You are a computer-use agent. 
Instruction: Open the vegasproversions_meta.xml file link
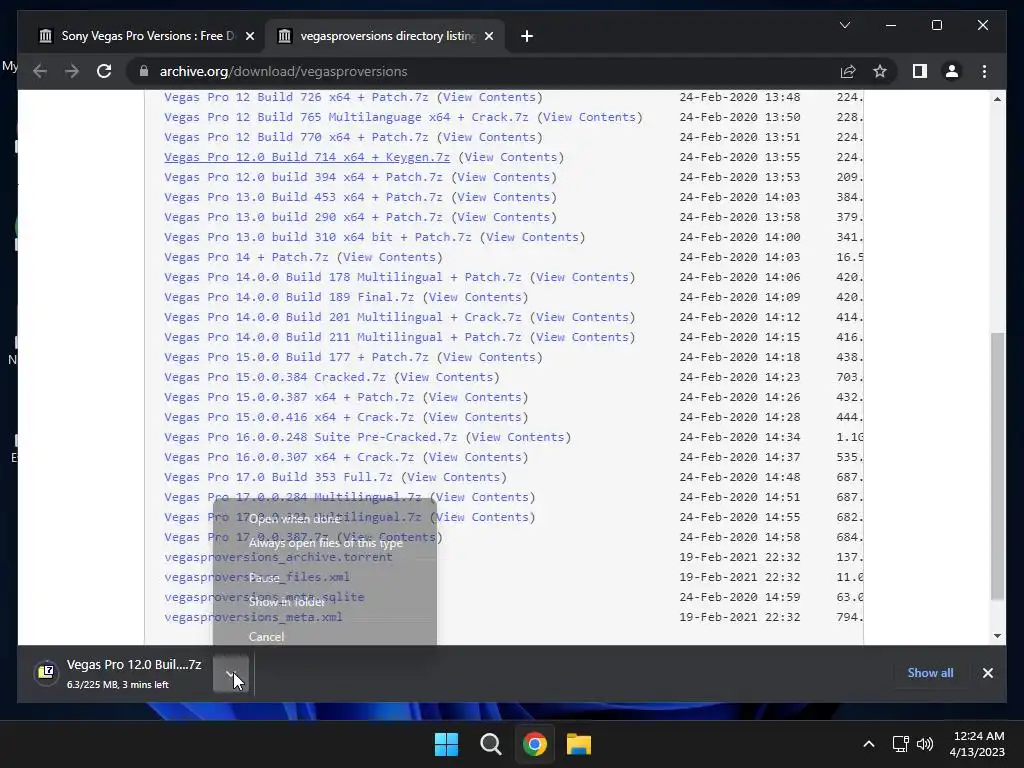(x=253, y=617)
